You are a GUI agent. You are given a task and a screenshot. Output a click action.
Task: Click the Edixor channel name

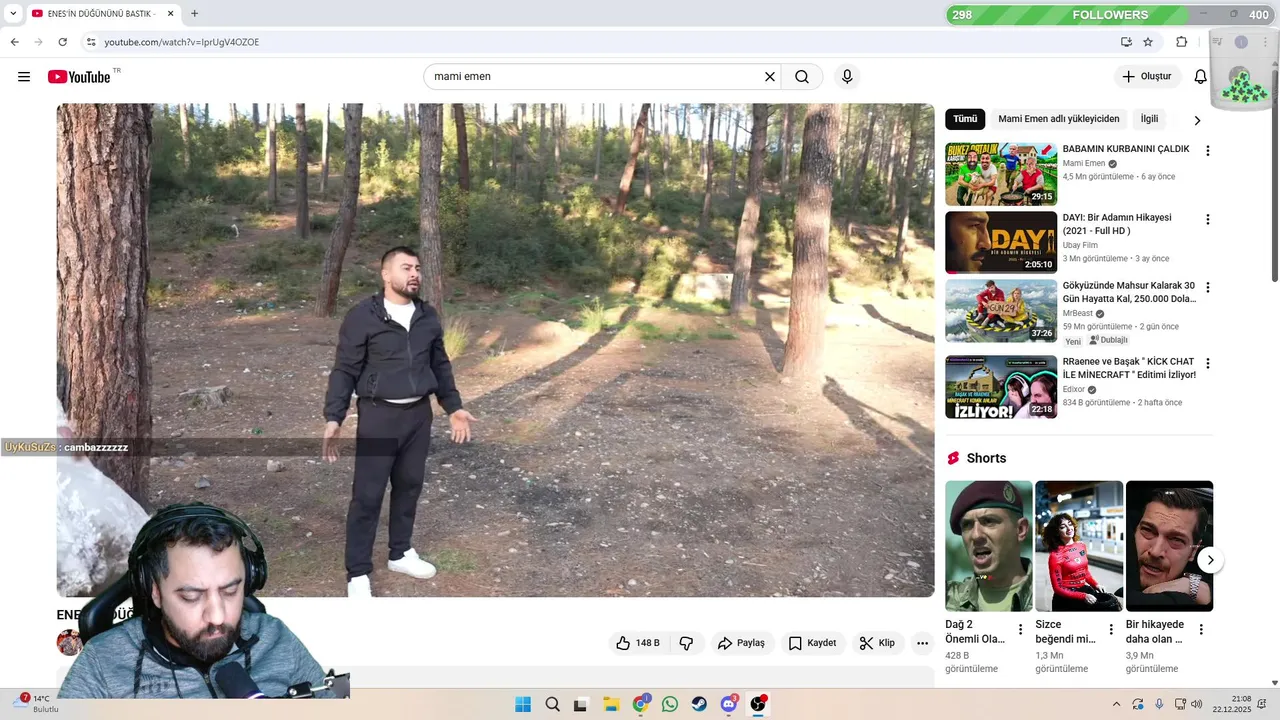(1074, 389)
